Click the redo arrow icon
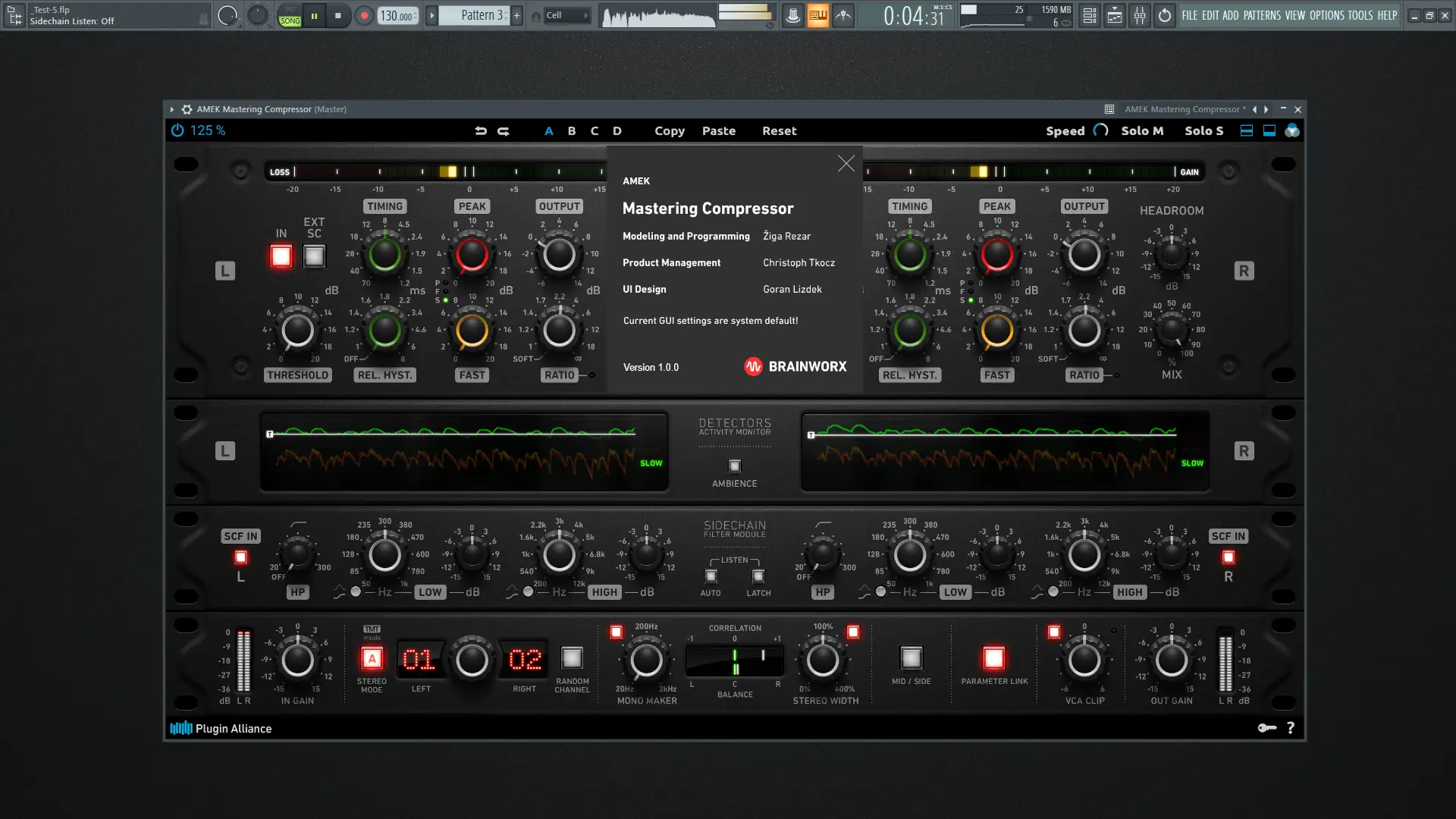This screenshot has height=819, width=1456. tap(504, 130)
